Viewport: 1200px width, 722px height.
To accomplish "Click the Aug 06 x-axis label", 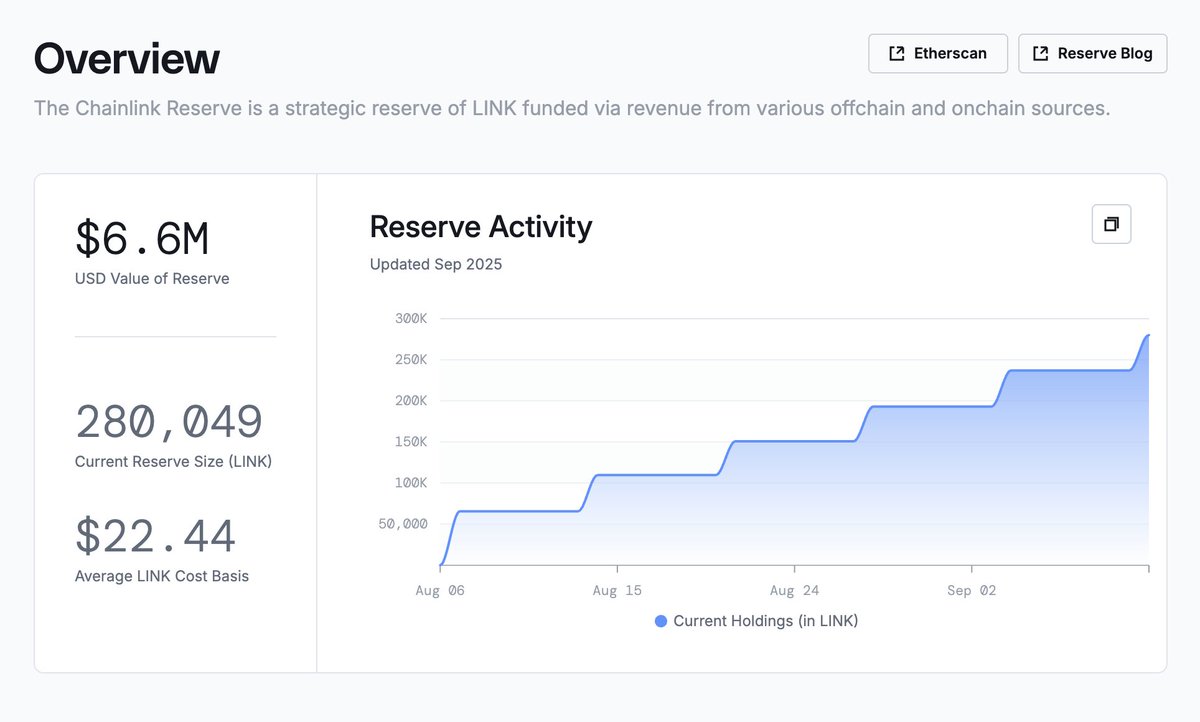I will click(x=440, y=591).
